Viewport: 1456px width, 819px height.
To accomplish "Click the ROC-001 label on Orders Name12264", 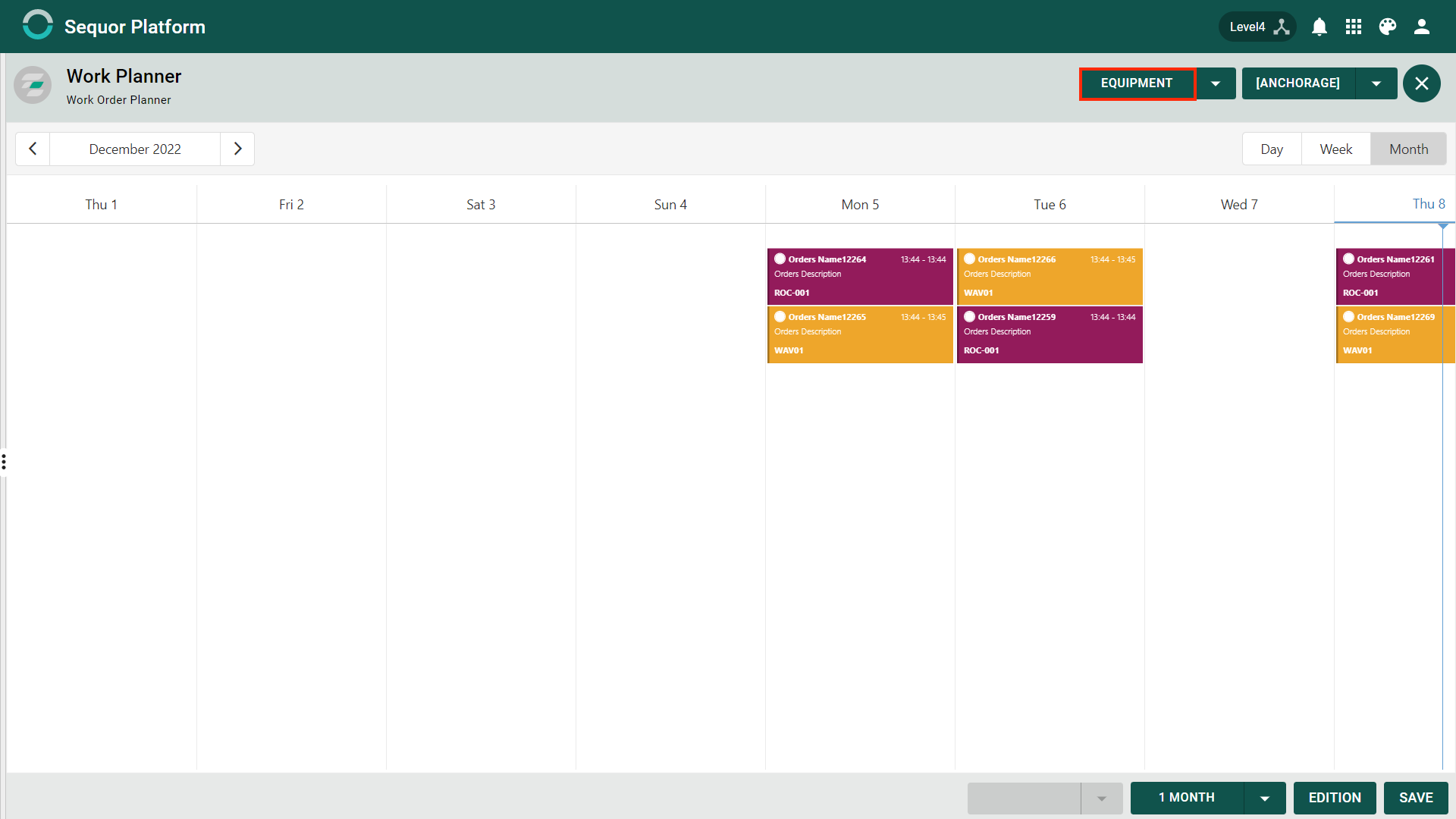I will [x=792, y=293].
